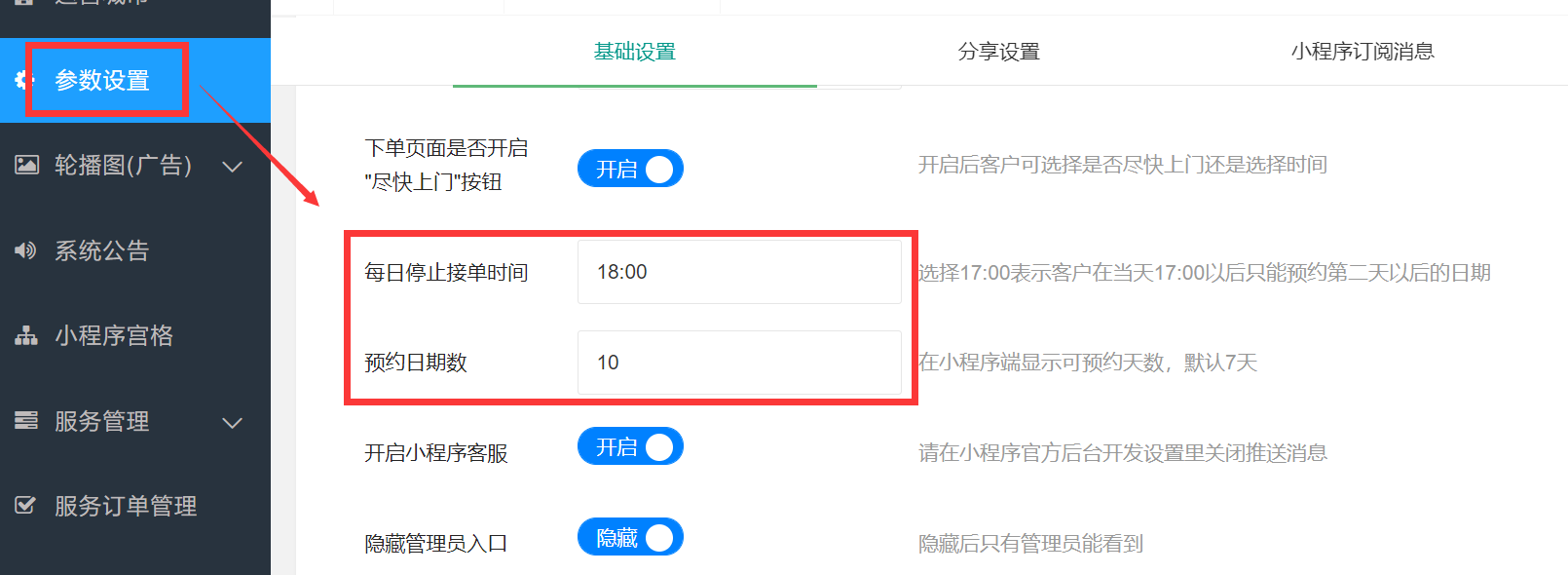Expand the 服务管理 submenu chevron
Viewport: 1568px width, 575px height.
[x=232, y=423]
